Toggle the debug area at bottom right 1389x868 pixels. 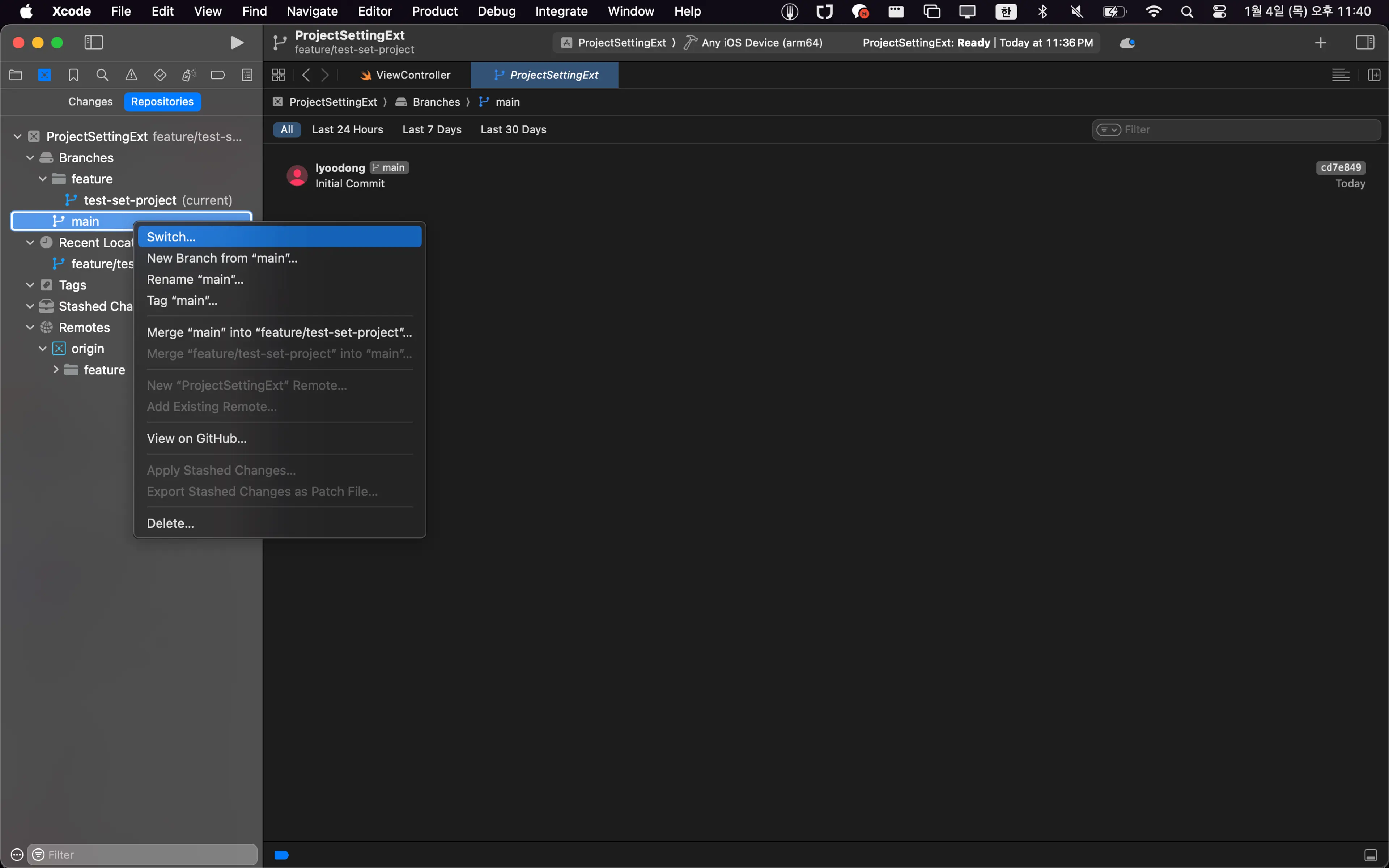(x=1371, y=855)
